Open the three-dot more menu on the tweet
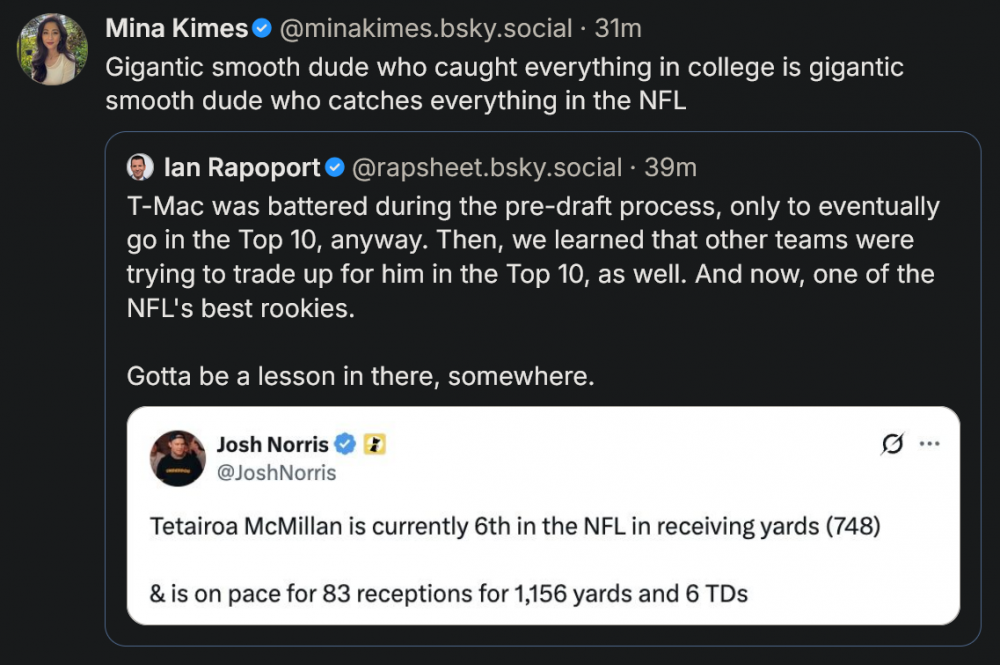 click(x=929, y=444)
